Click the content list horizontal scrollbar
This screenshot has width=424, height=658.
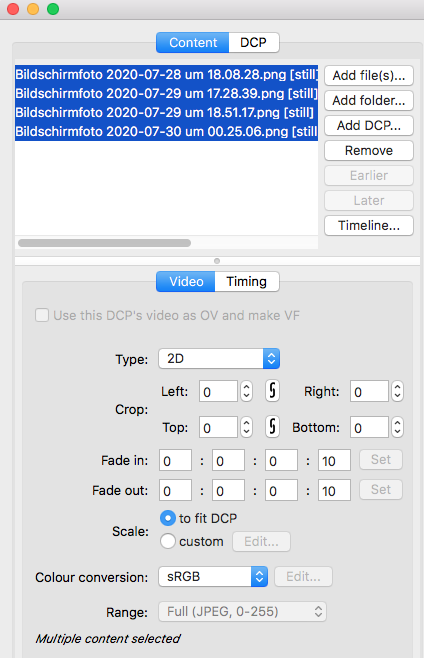click(x=105, y=243)
